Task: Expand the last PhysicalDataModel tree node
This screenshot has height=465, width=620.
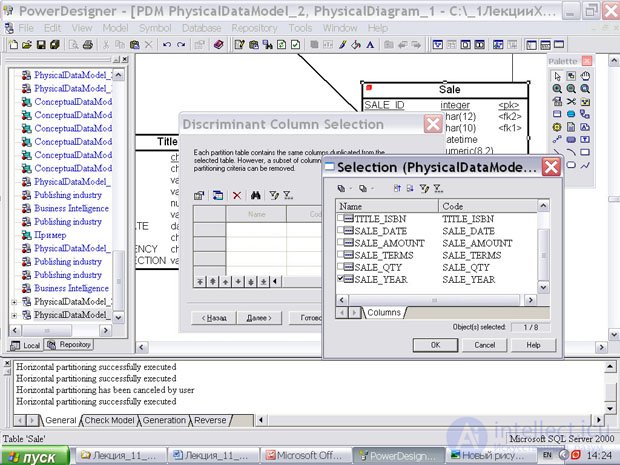Action: (14, 316)
